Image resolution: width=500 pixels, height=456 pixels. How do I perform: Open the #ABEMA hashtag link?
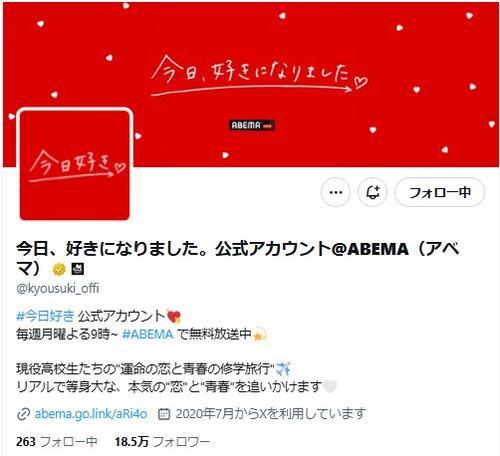coord(148,334)
